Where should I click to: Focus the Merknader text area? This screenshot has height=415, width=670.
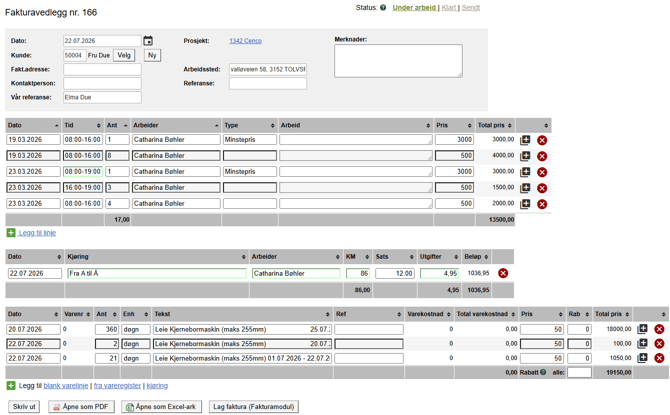tap(398, 61)
